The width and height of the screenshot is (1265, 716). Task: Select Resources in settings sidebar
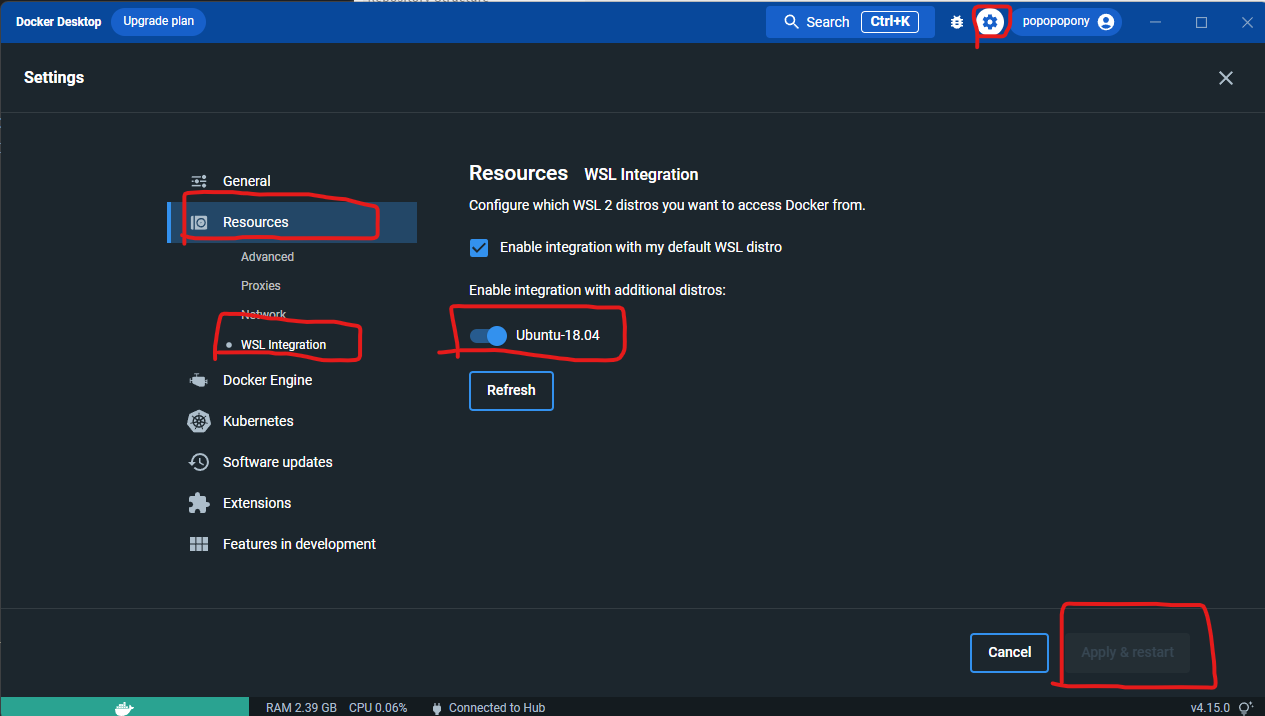(292, 222)
